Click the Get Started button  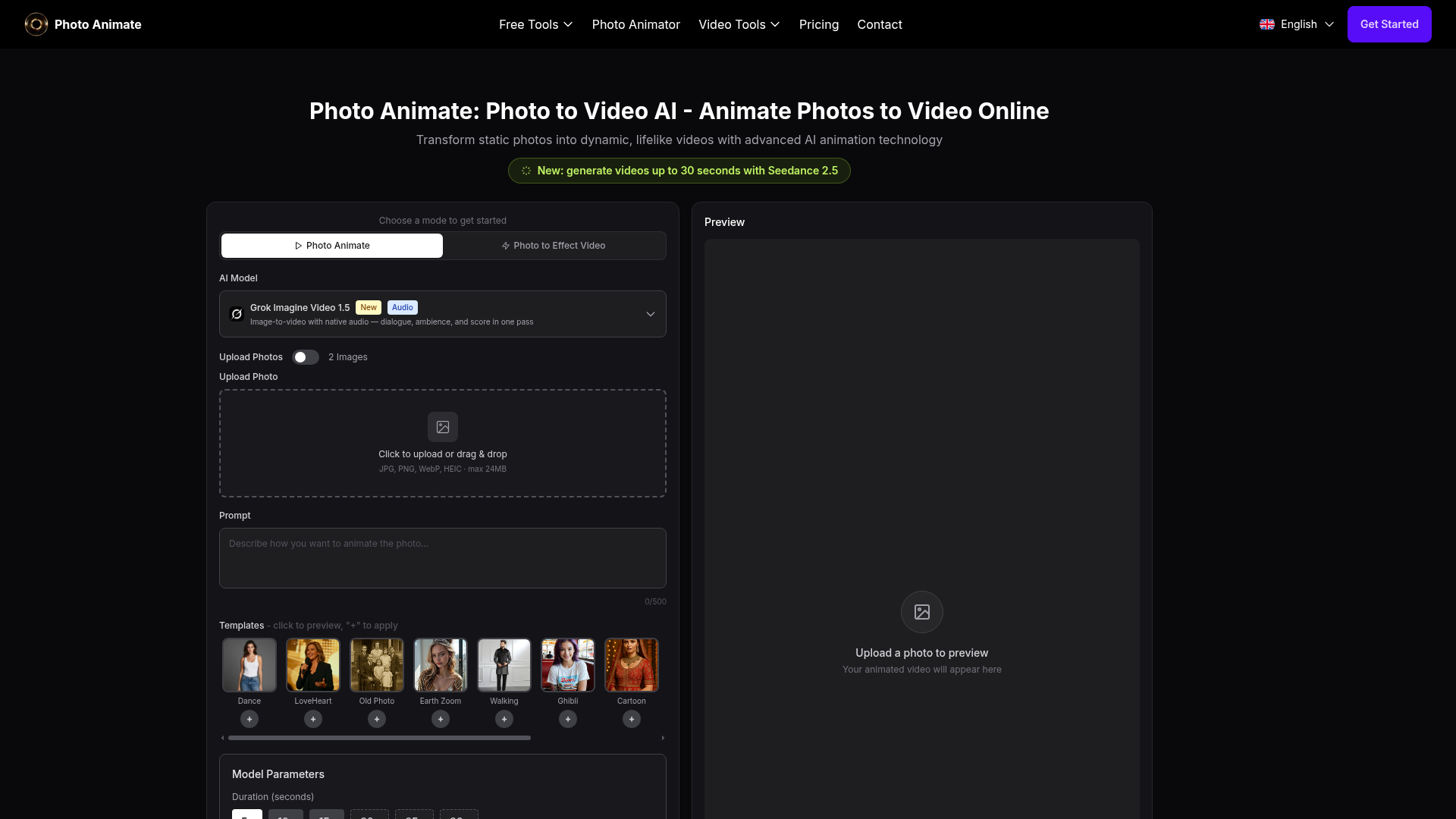[1389, 24]
